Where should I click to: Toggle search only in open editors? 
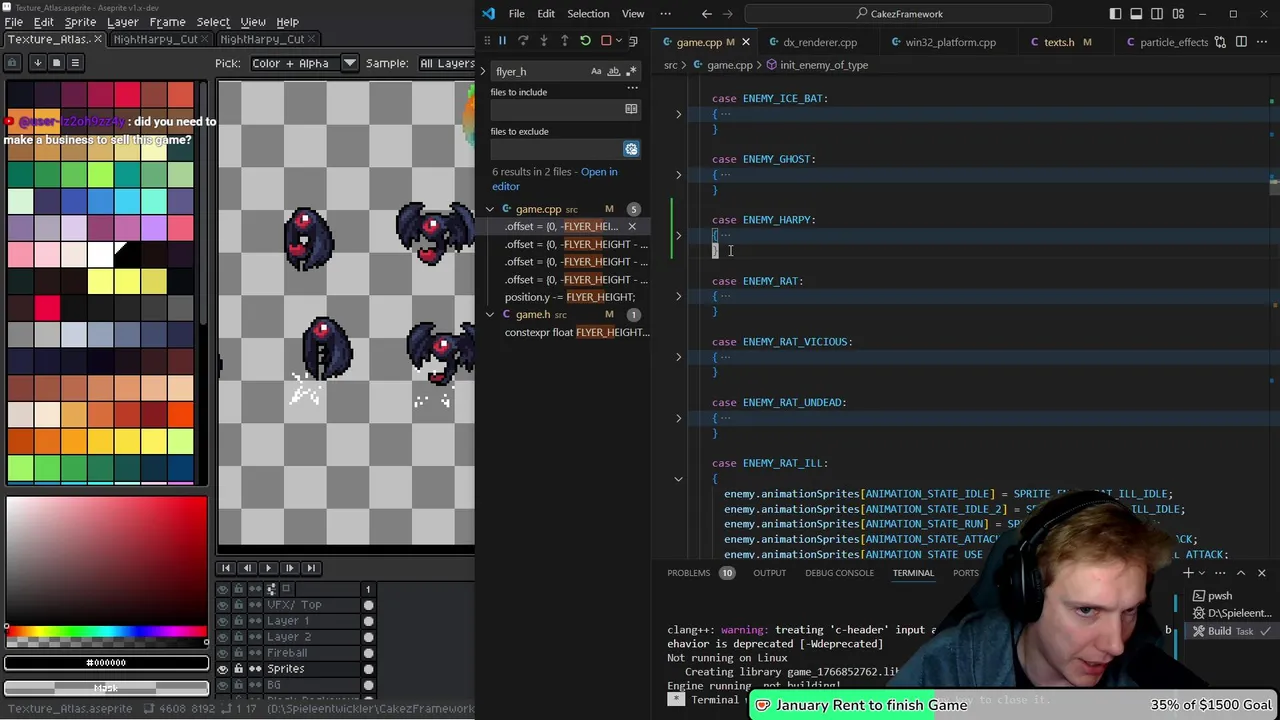click(631, 109)
